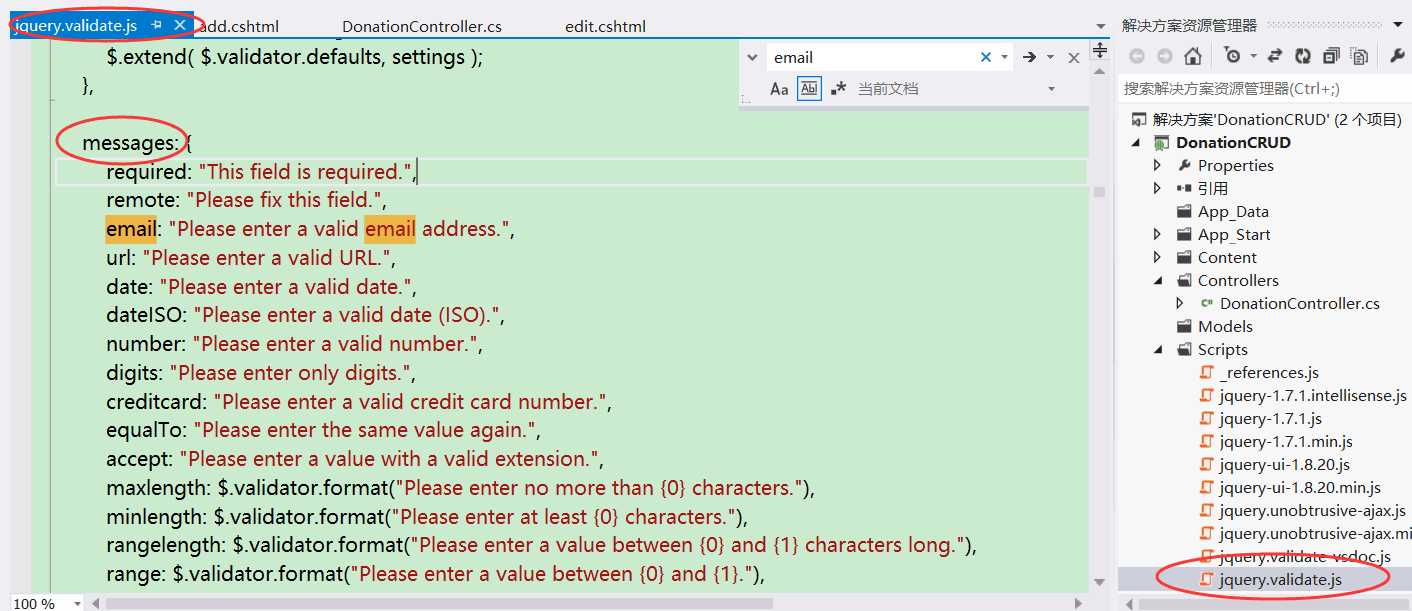Switch to the edit.cshtml tab
Image resolution: width=1412 pixels, height=611 pixels.
[x=605, y=27]
